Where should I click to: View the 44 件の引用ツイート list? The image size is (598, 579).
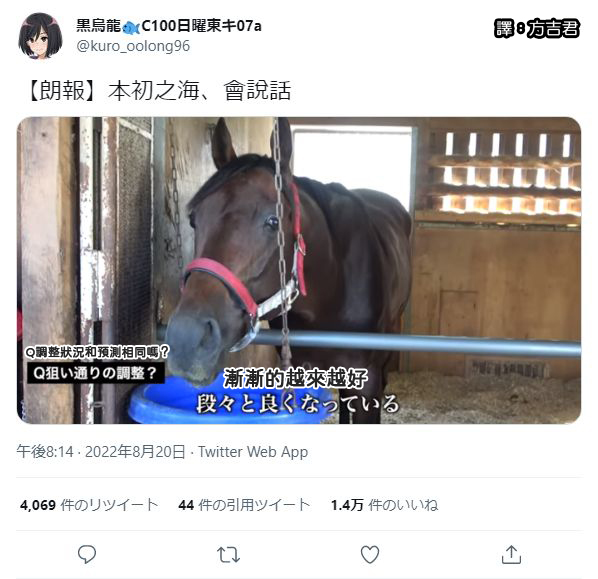(x=244, y=505)
